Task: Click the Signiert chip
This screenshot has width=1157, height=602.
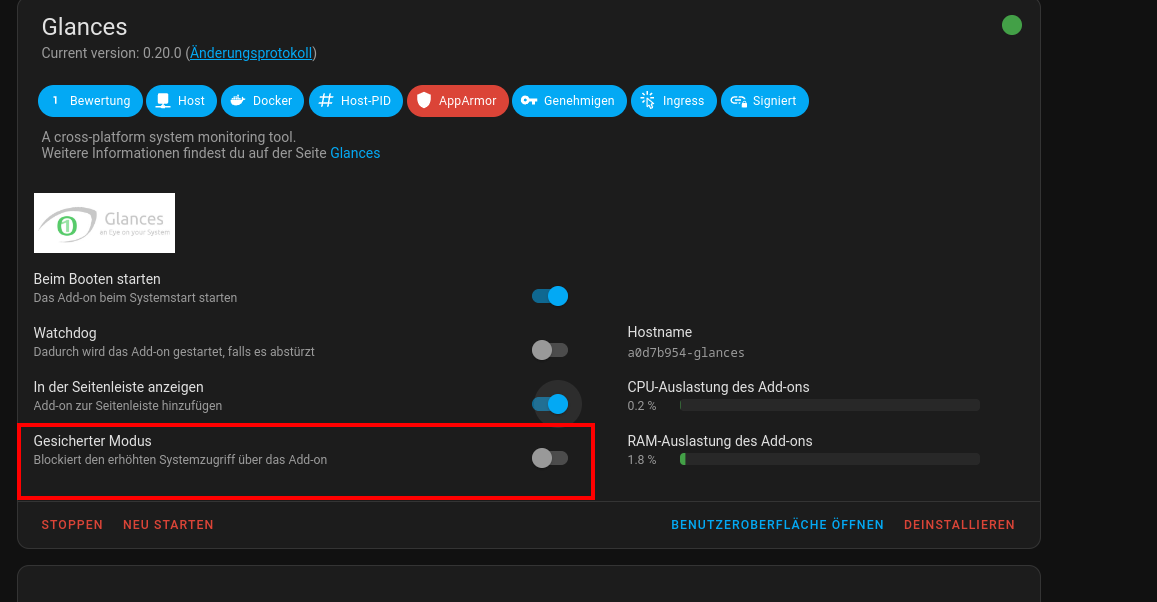Action: click(764, 101)
